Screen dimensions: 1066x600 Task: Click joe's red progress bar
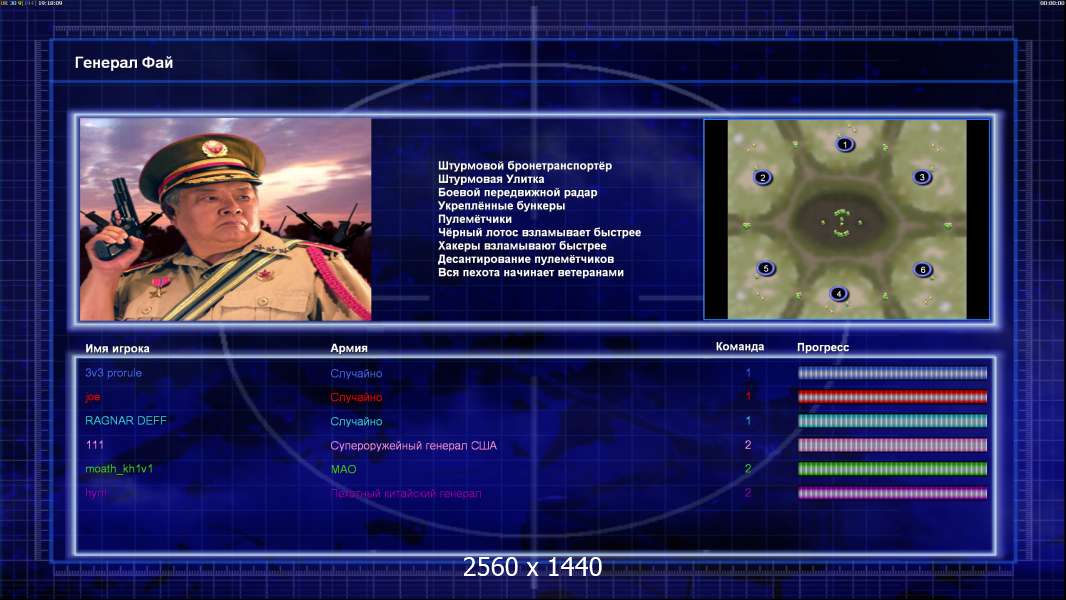click(892, 397)
